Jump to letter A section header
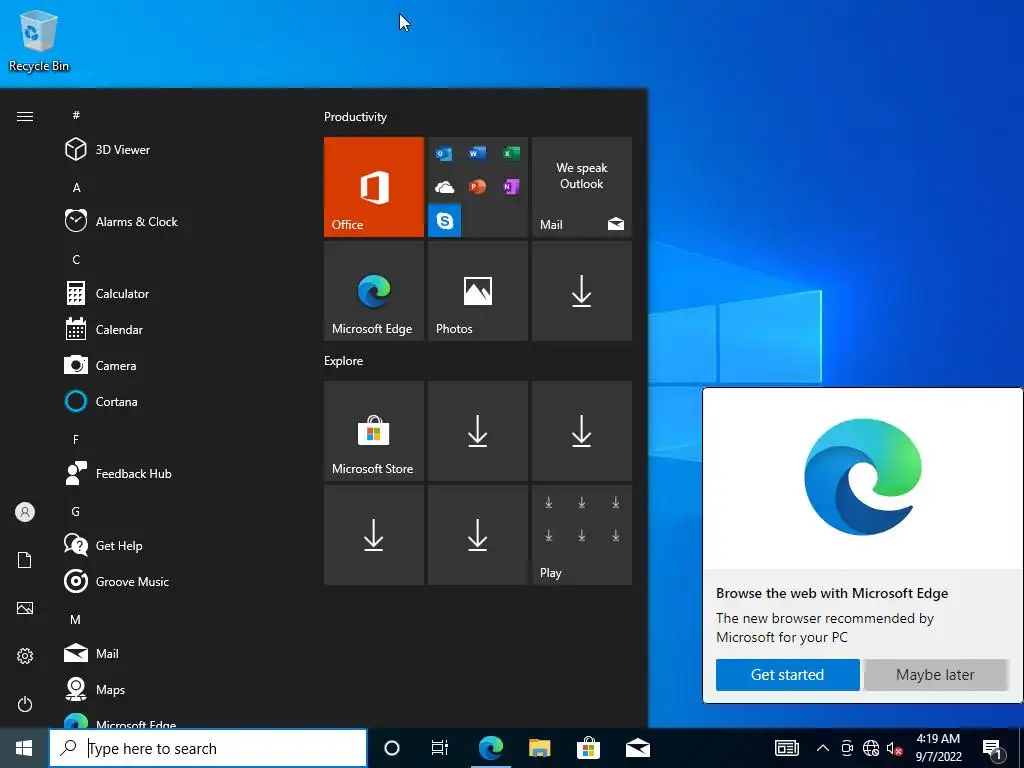 tap(76, 187)
